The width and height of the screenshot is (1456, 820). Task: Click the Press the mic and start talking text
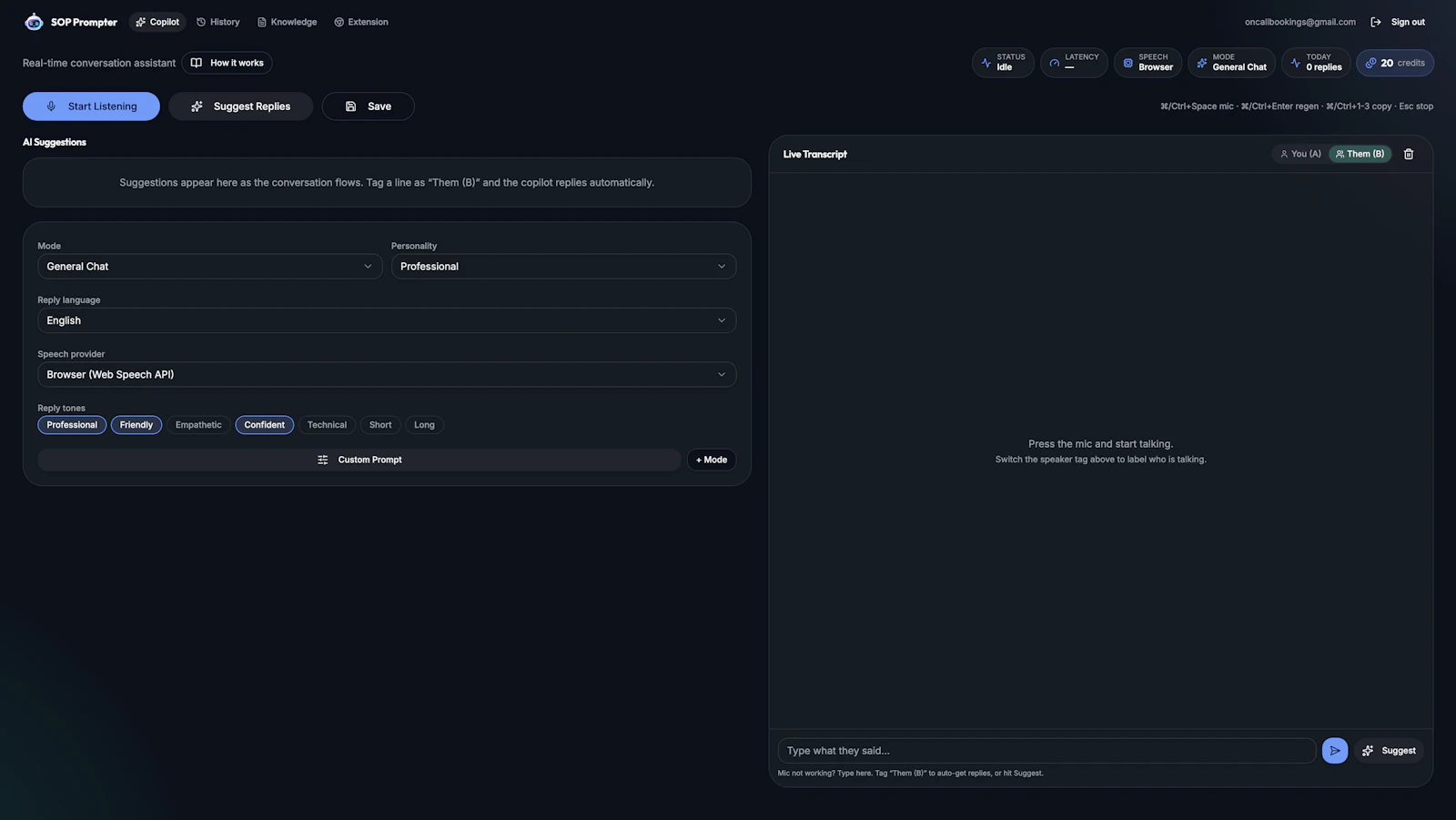tap(1100, 444)
